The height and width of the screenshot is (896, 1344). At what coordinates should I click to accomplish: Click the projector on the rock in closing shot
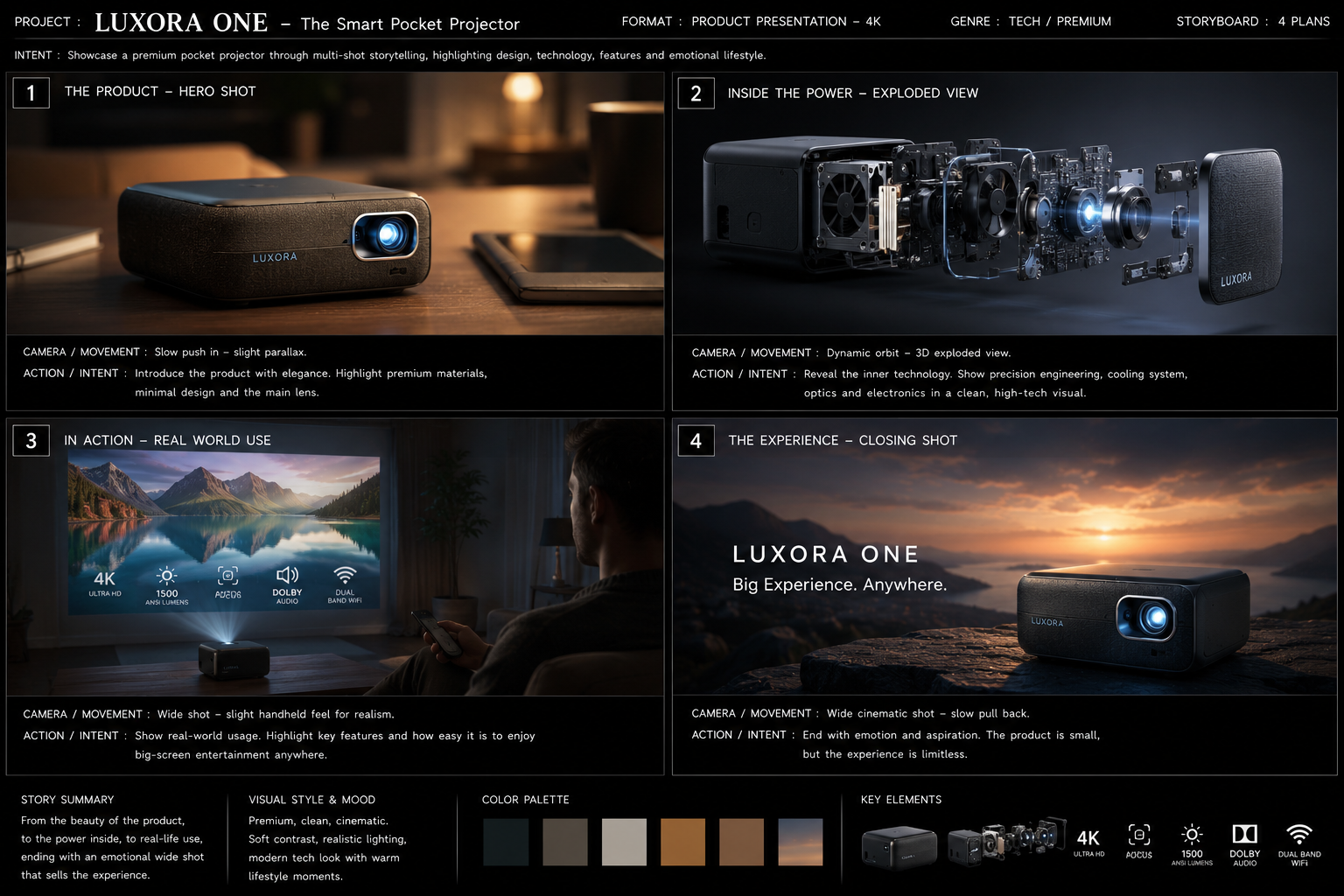[1133, 619]
